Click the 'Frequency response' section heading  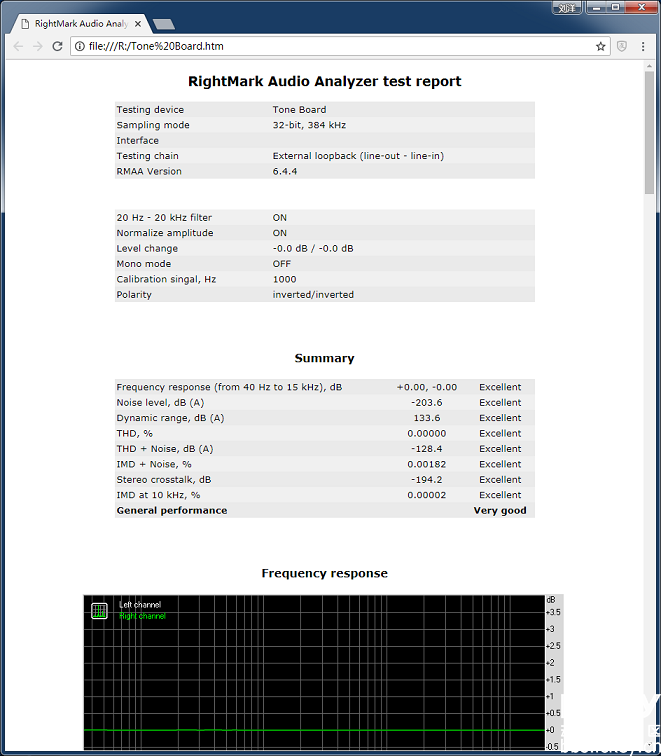pyautogui.click(x=324, y=573)
